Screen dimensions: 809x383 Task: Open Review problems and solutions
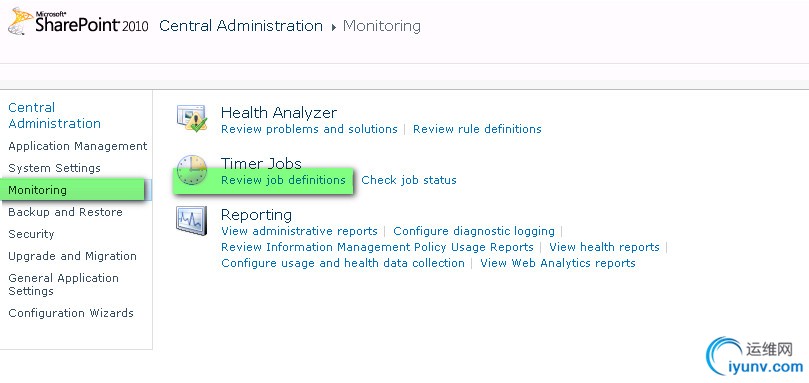(309, 129)
